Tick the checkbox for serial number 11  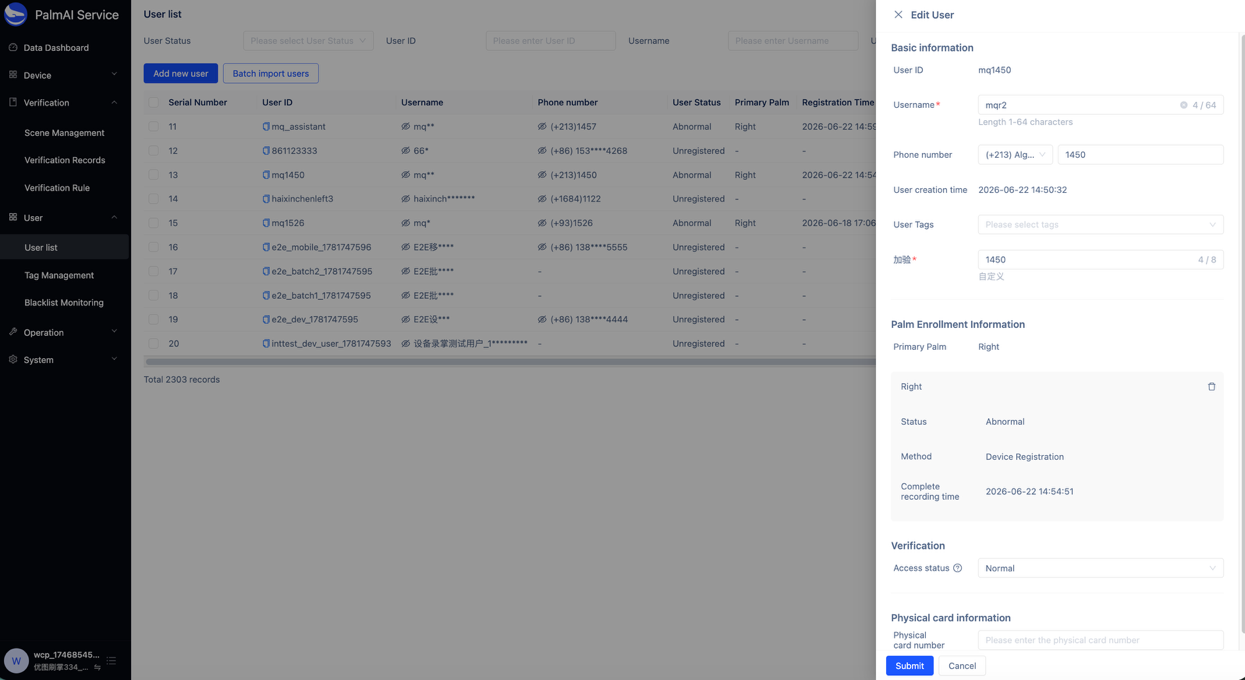[x=153, y=127]
